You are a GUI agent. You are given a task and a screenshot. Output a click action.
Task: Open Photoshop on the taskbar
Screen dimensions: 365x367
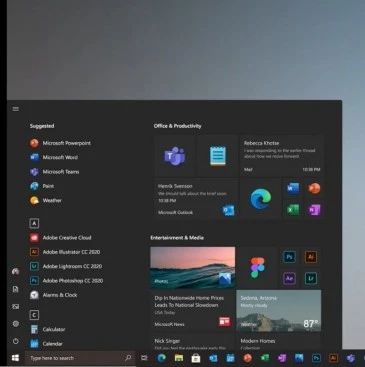316,358
